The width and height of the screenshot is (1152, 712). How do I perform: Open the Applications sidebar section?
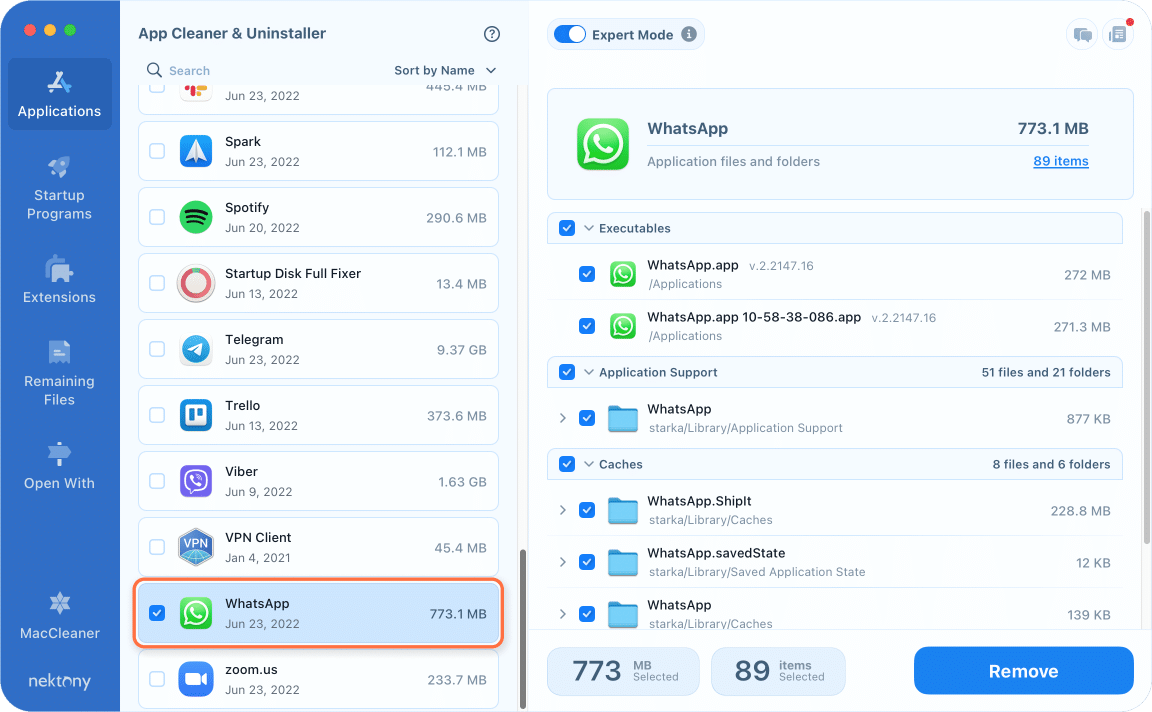pos(60,94)
